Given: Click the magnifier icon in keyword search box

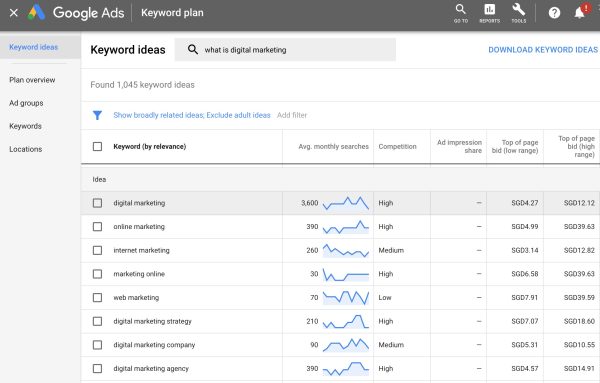Looking at the screenshot, I should coord(193,49).
